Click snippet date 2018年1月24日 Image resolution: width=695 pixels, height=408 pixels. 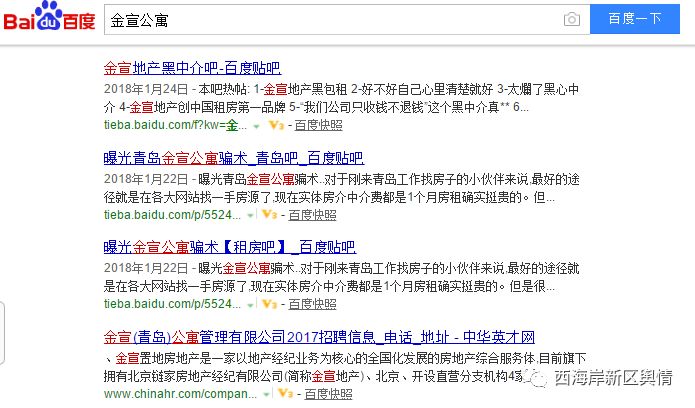point(146,89)
